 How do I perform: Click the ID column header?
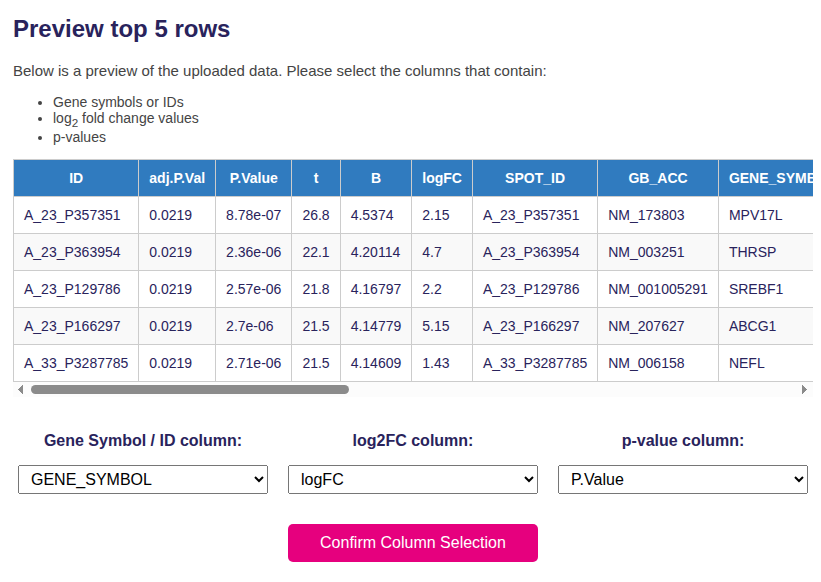point(76,178)
